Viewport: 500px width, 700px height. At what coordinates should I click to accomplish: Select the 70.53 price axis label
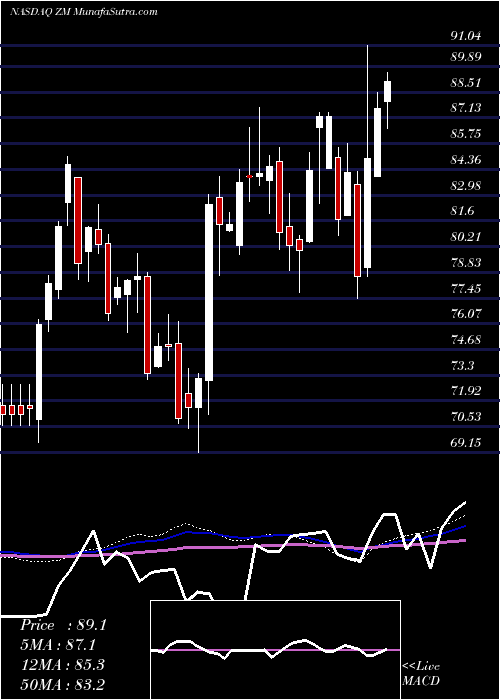(466, 417)
